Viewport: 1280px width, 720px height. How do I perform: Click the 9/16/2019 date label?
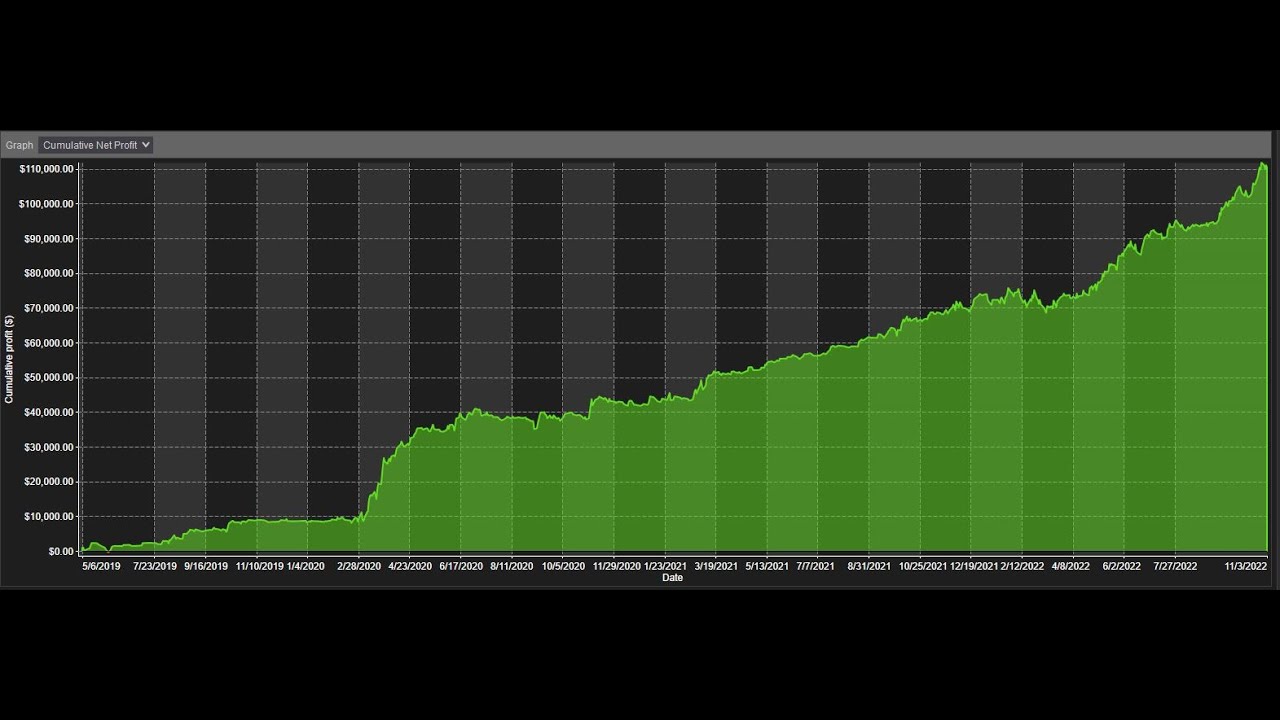tap(206, 566)
